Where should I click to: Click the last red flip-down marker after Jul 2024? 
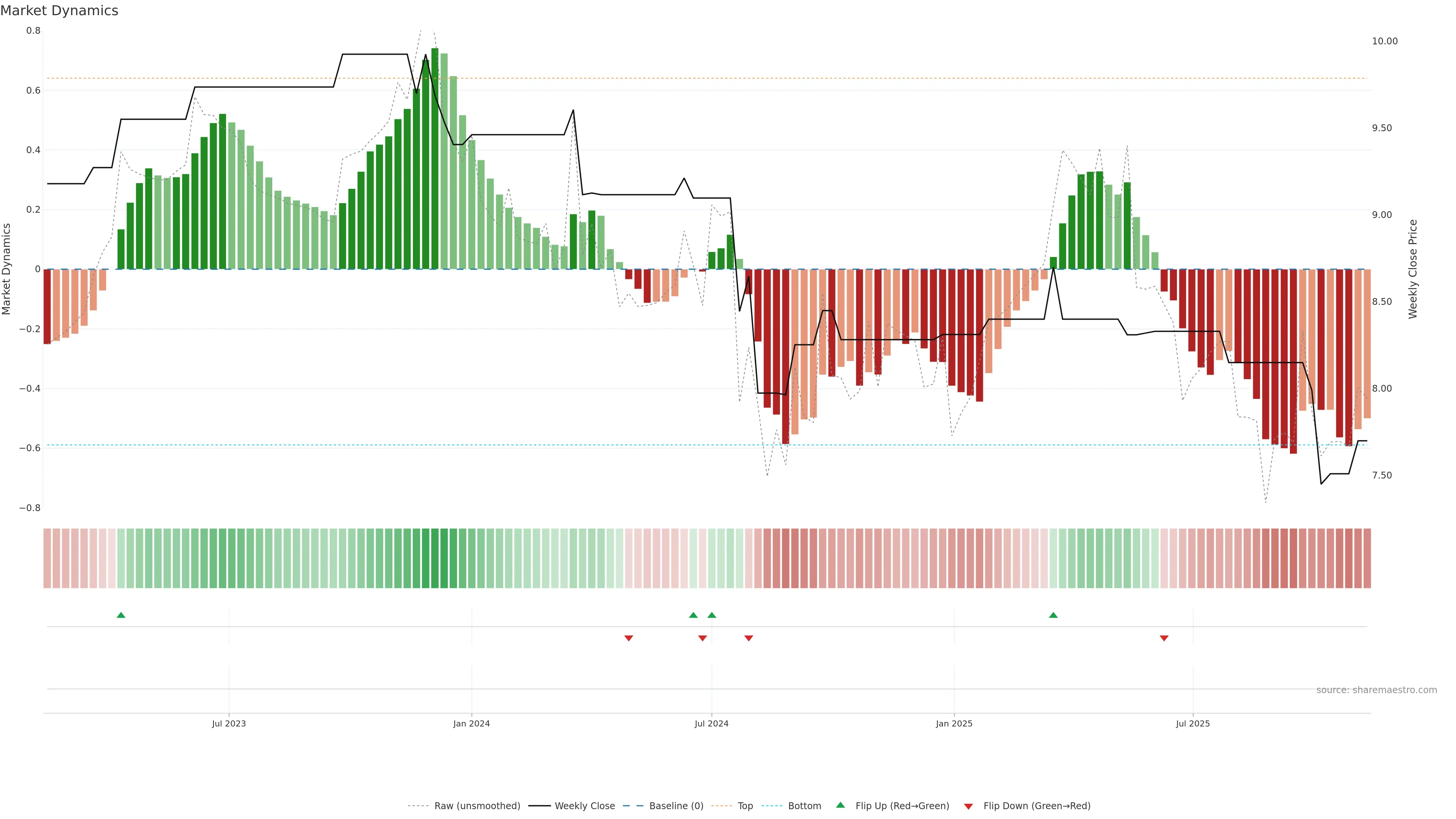coord(748,638)
